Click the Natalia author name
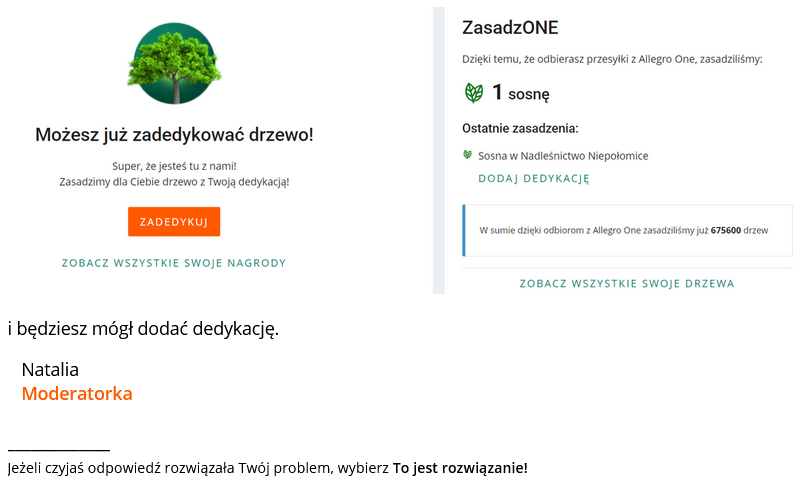The width and height of the screenshot is (797, 493). point(50,370)
